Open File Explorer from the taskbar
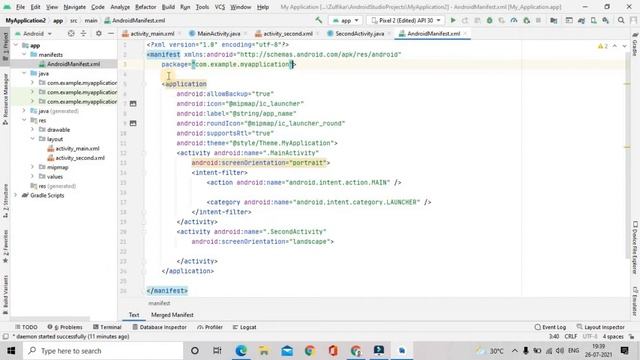 tap(264, 351)
